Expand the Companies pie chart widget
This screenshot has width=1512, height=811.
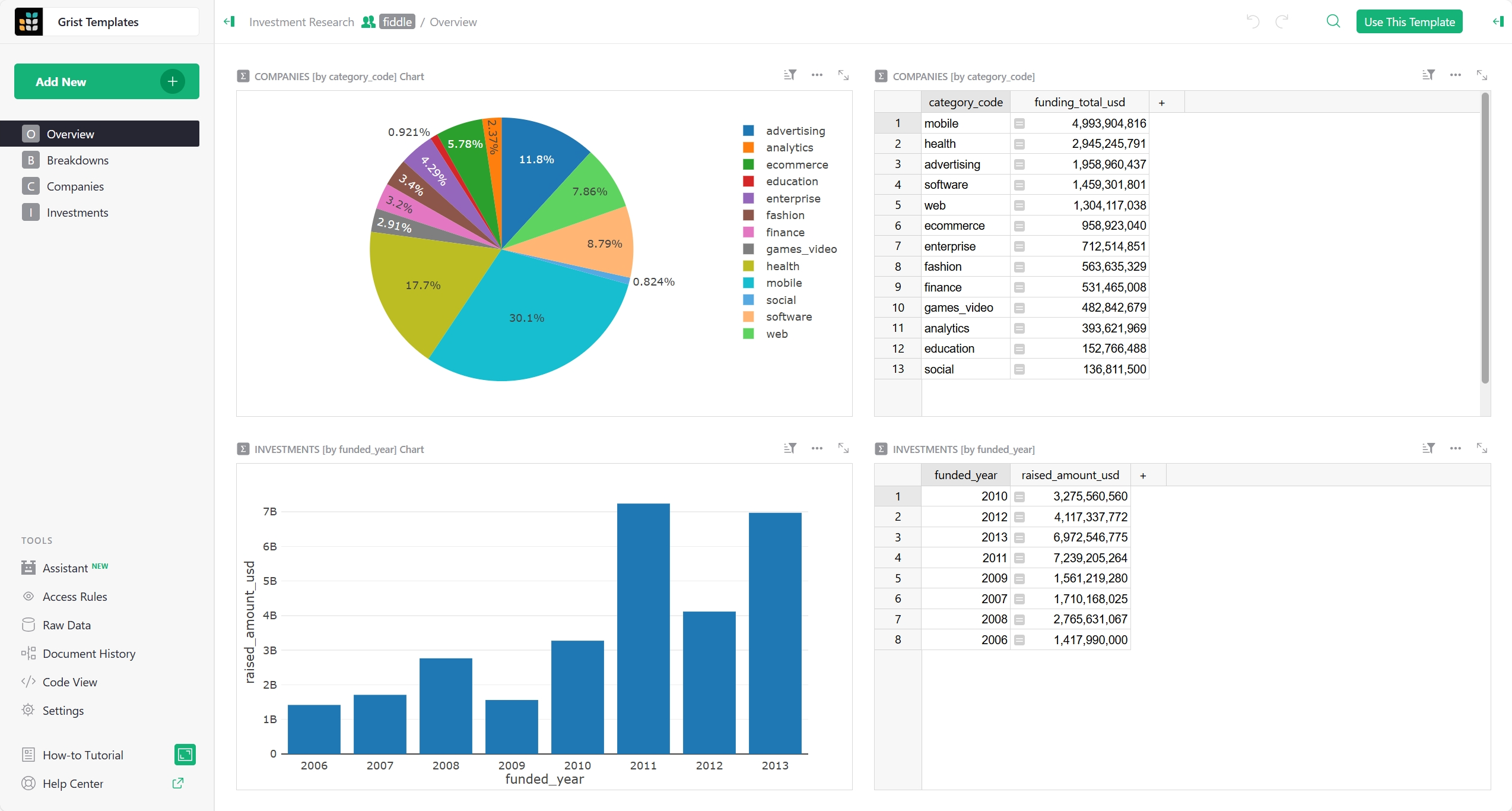(x=843, y=75)
